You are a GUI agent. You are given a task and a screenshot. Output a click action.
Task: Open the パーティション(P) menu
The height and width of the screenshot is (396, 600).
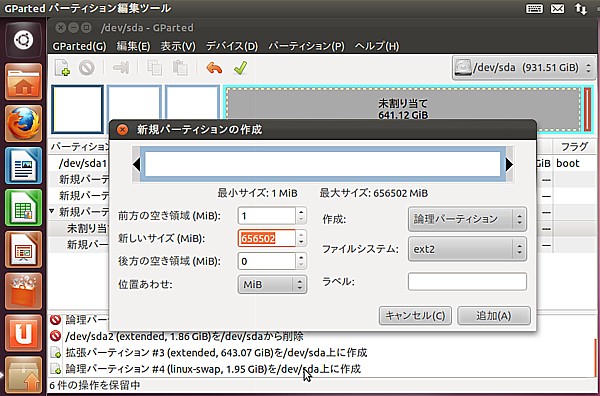coord(307,46)
